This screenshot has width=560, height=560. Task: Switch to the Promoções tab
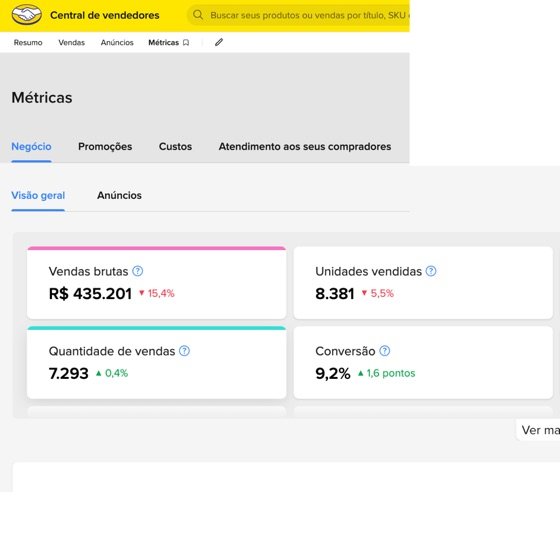click(105, 146)
